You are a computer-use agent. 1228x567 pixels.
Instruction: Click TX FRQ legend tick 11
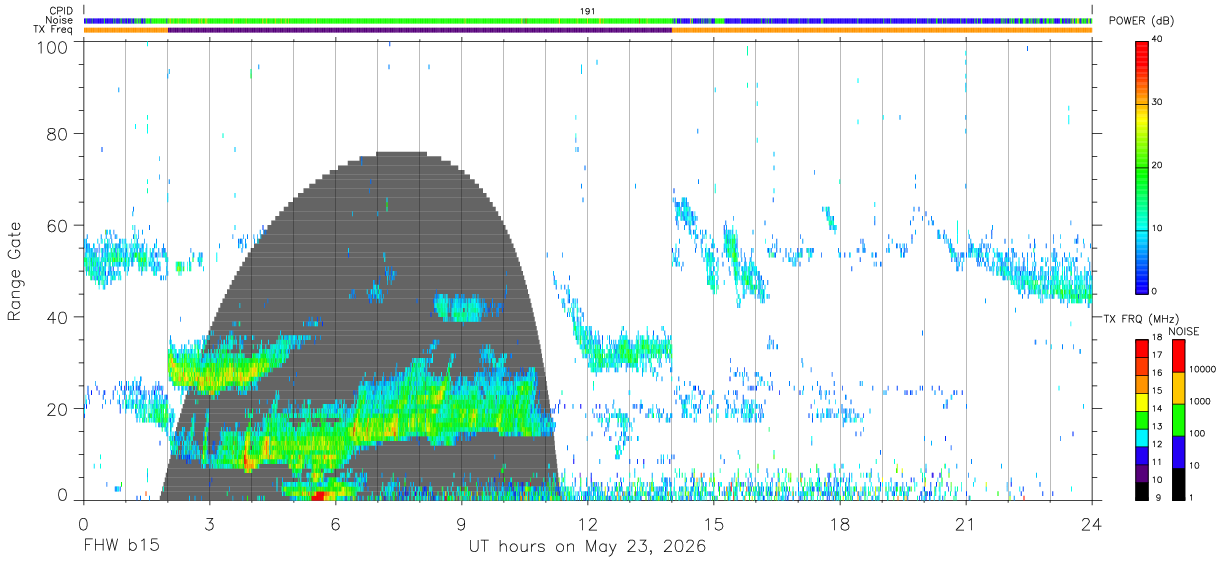pyautogui.click(x=1158, y=462)
